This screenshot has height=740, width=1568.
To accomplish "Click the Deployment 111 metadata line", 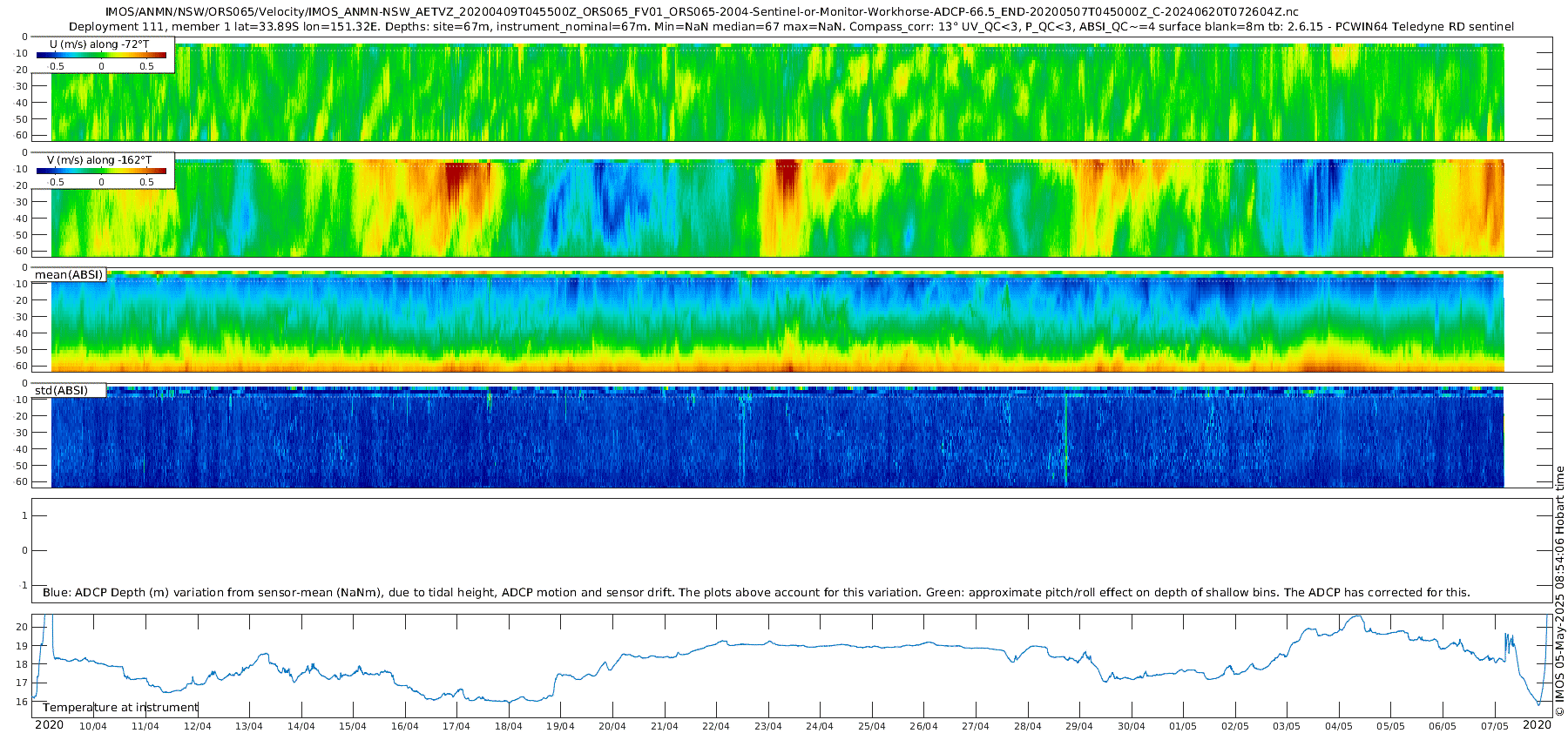I will (x=791, y=27).
